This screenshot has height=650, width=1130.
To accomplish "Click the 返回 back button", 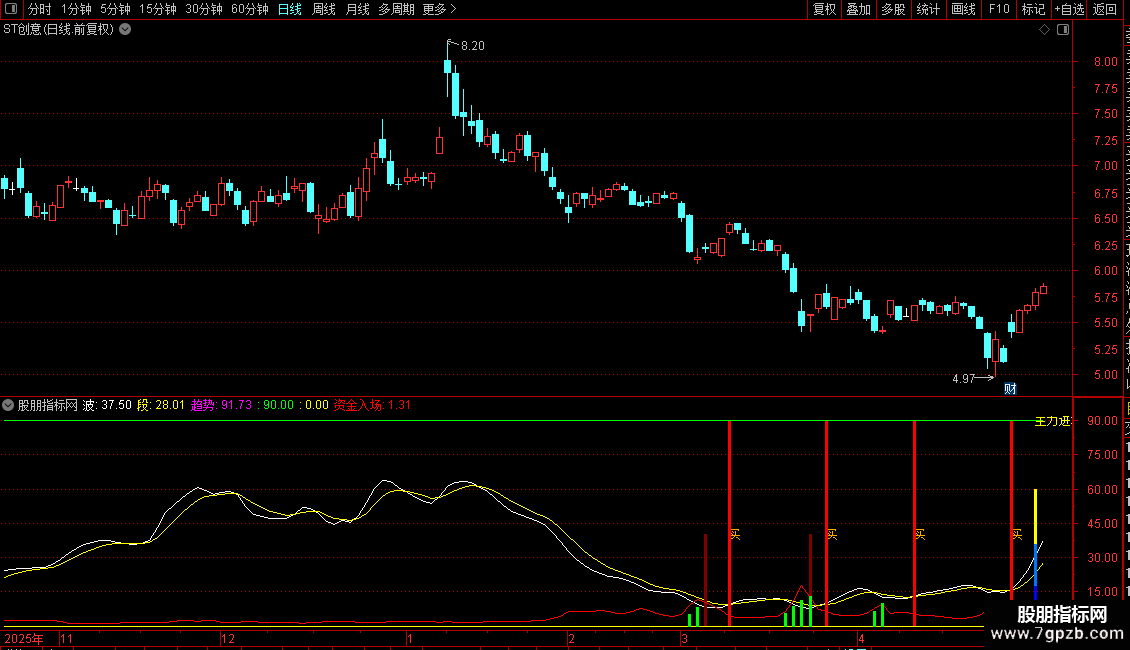I will point(1104,9).
